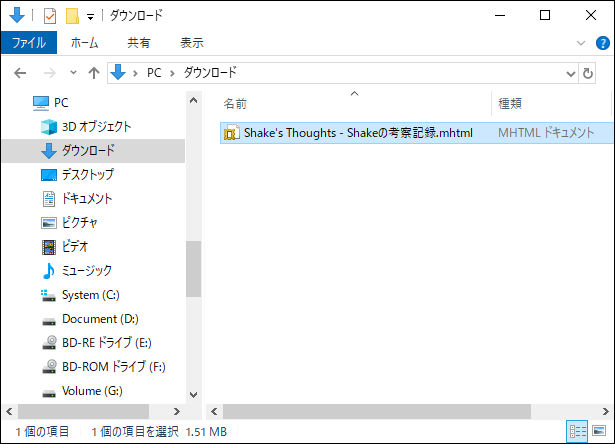Switch to large thumbnails view in status bar

[599, 431]
